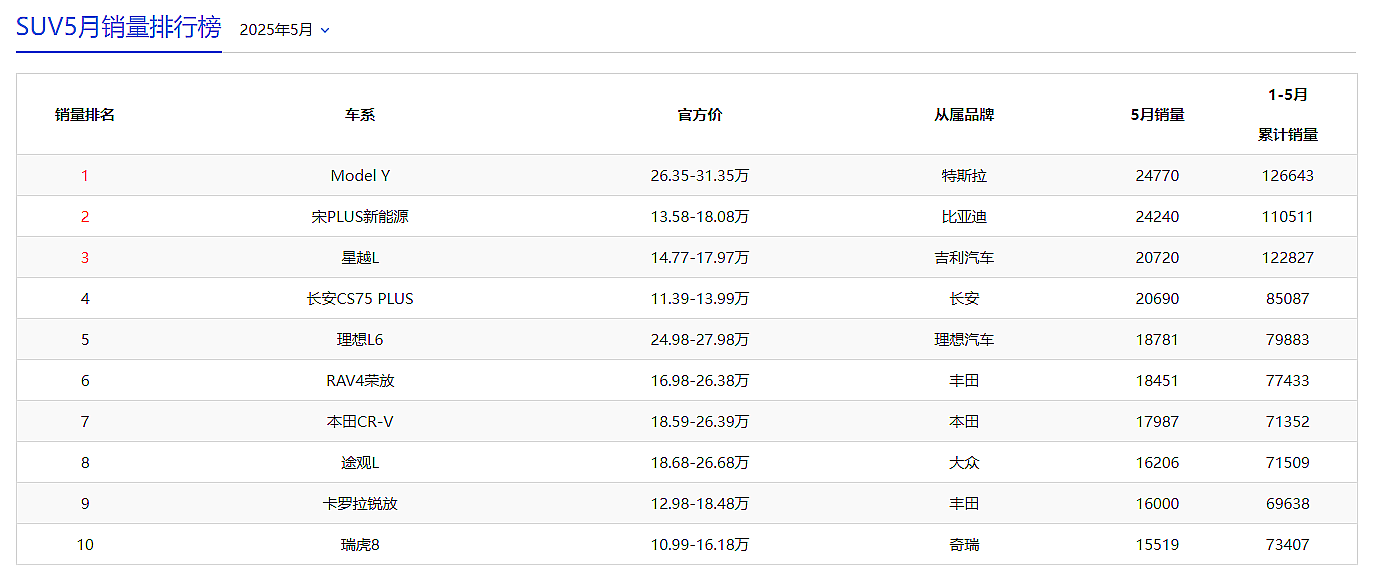The width and height of the screenshot is (1378, 585).
Task: Click May sales value 15519
Action: (1157, 545)
